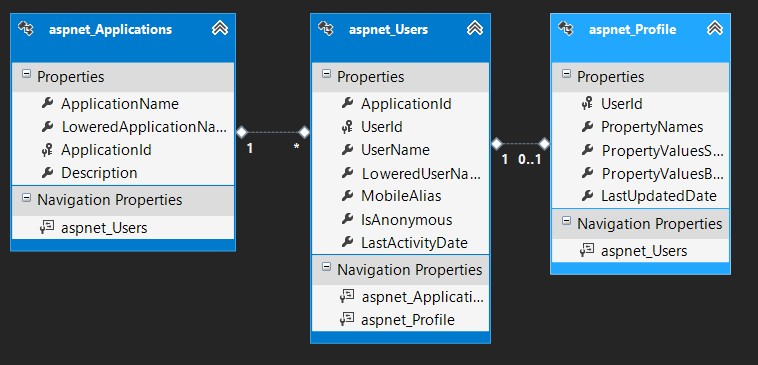
Task: Collapse Properties section in aspnet_Profile
Action: coord(566,74)
